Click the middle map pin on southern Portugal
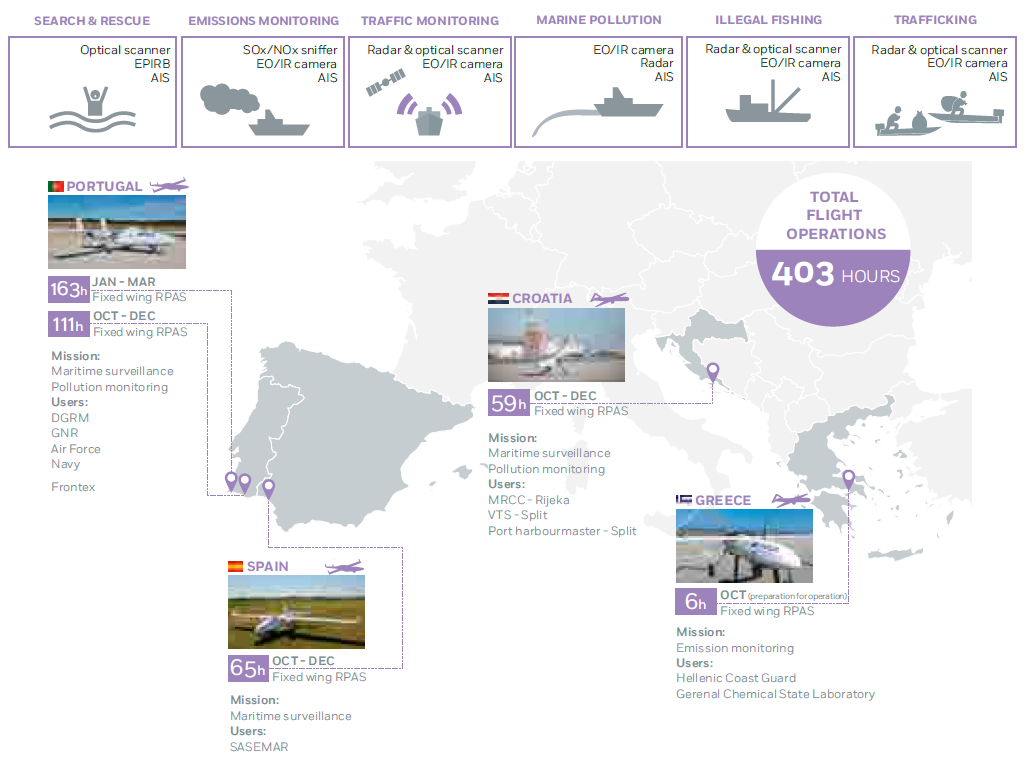This screenshot has height=781, width=1027. [245, 484]
